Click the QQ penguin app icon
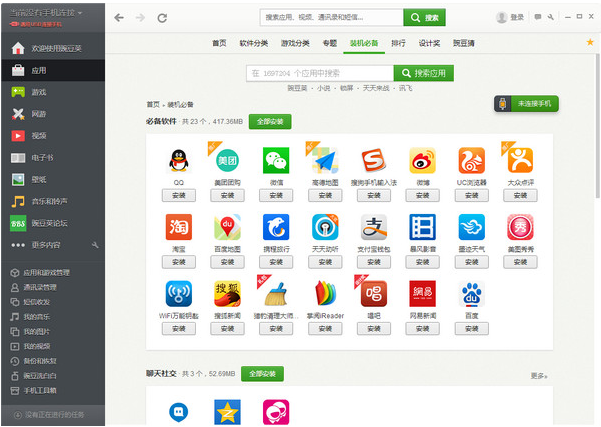This screenshot has height=427, width=601. [179, 160]
